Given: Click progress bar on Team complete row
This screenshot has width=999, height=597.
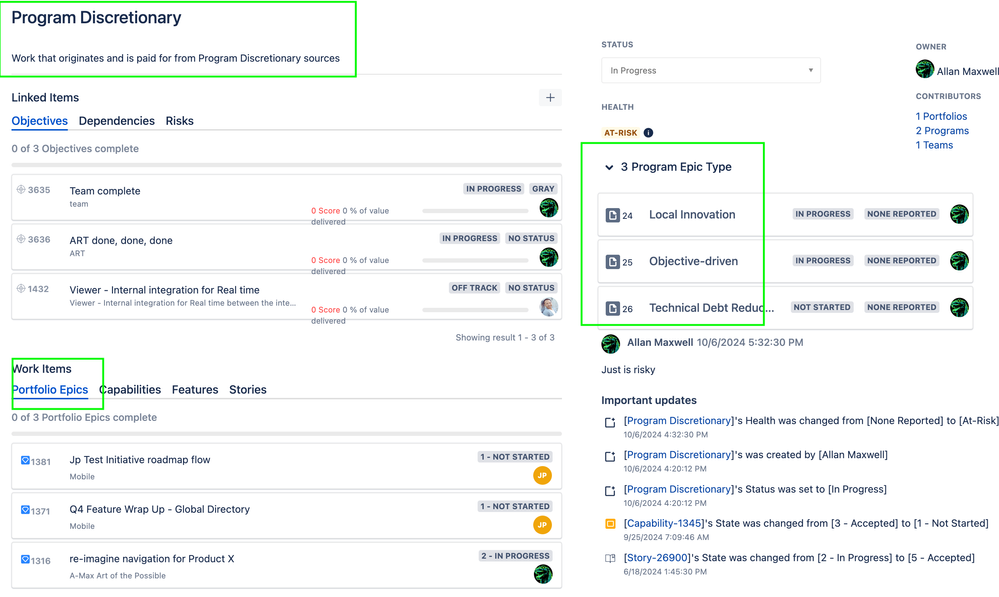Looking at the screenshot, I should 475,211.
